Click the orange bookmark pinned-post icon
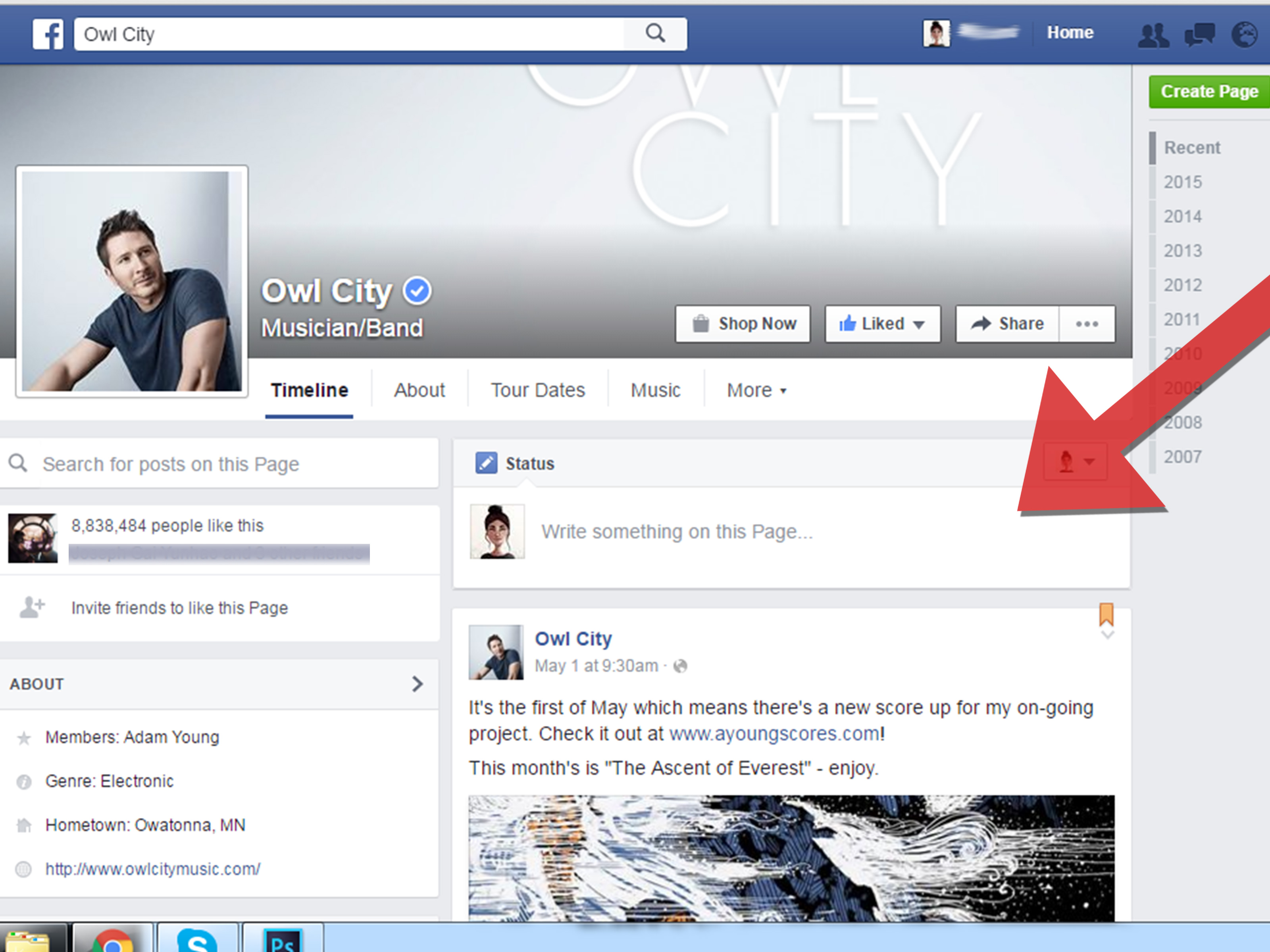Image resolution: width=1270 pixels, height=952 pixels. tap(1106, 614)
